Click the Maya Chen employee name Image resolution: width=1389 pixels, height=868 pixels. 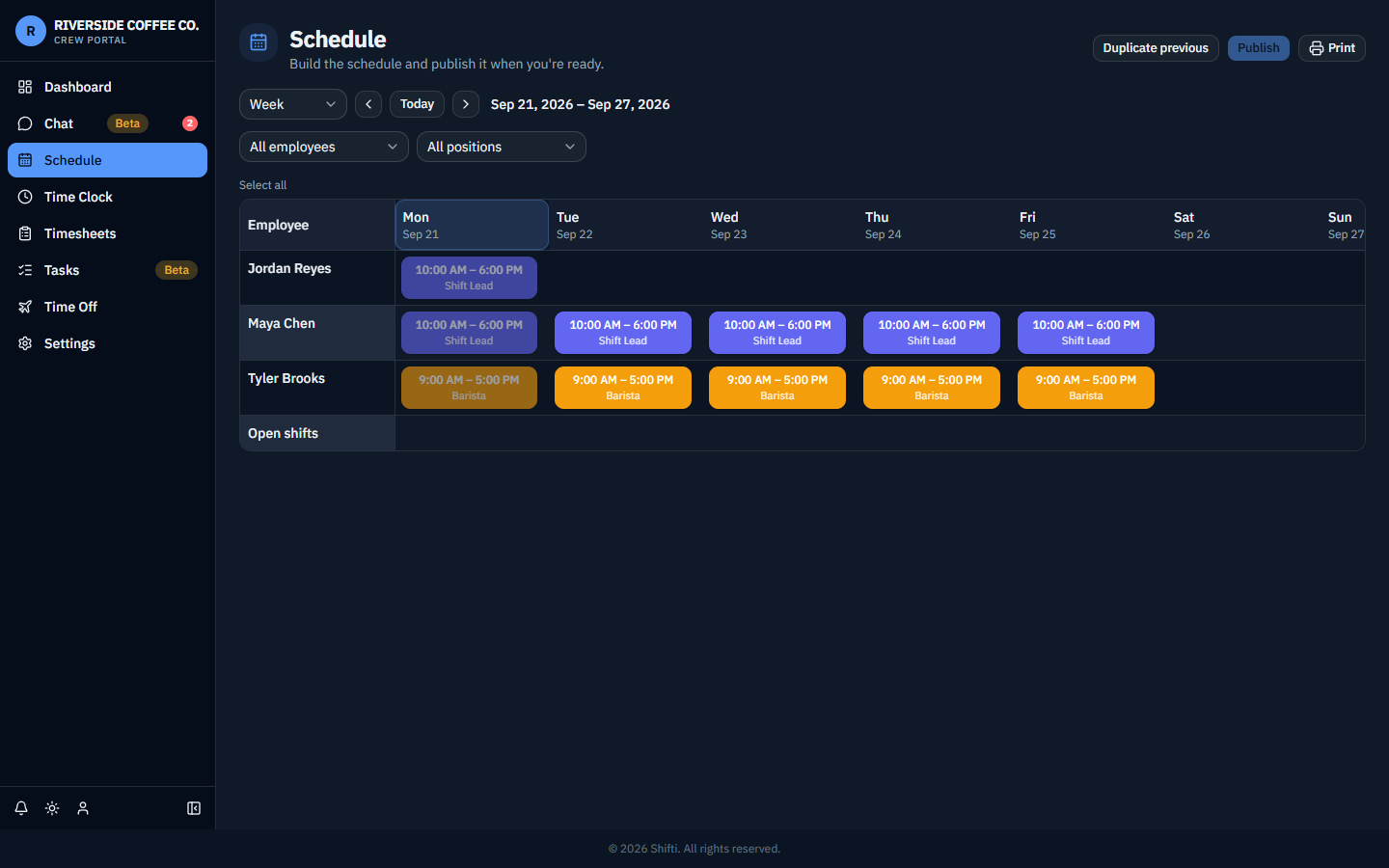coord(282,323)
